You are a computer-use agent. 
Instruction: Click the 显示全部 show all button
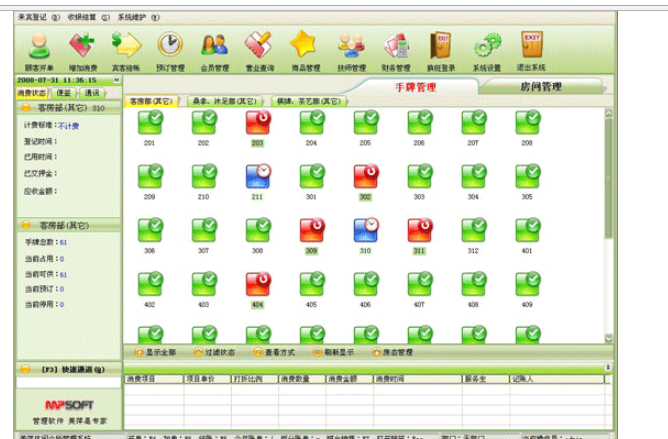[x=155, y=352]
